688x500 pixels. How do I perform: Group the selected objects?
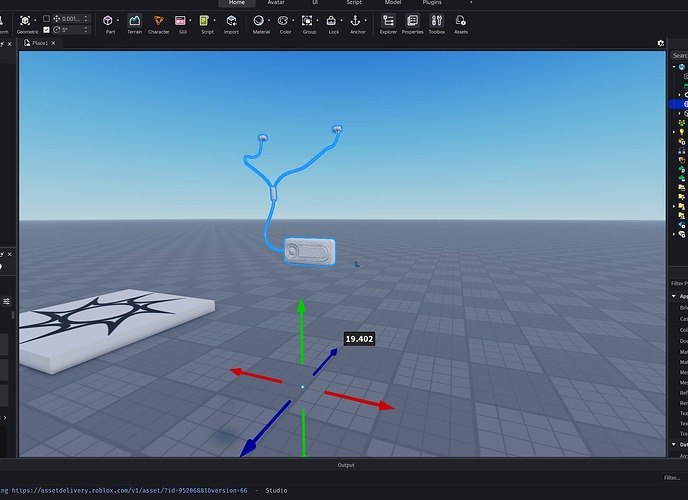pos(307,20)
